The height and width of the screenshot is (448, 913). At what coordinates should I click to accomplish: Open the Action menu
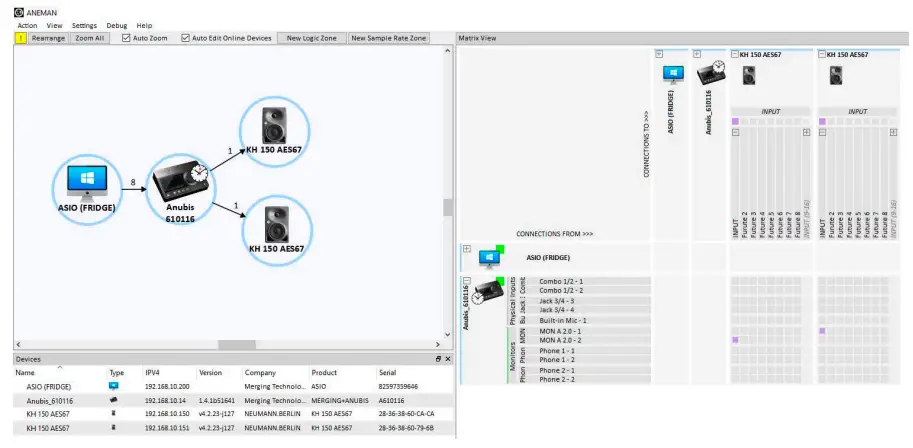(27, 26)
